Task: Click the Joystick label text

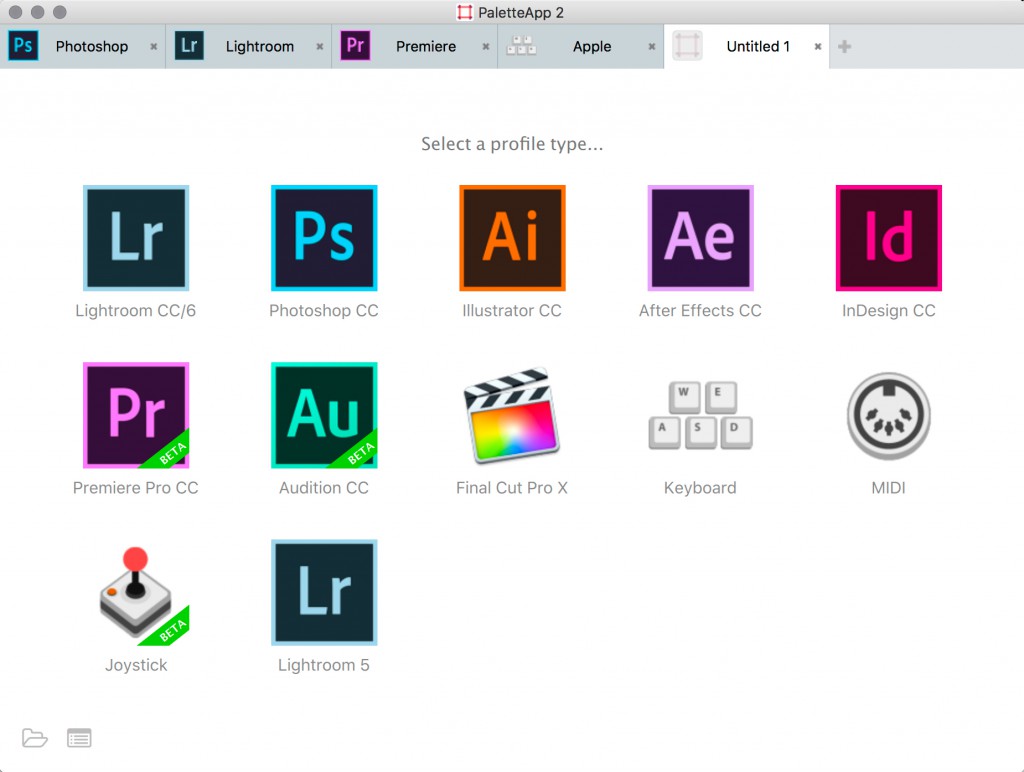Action: (136, 665)
